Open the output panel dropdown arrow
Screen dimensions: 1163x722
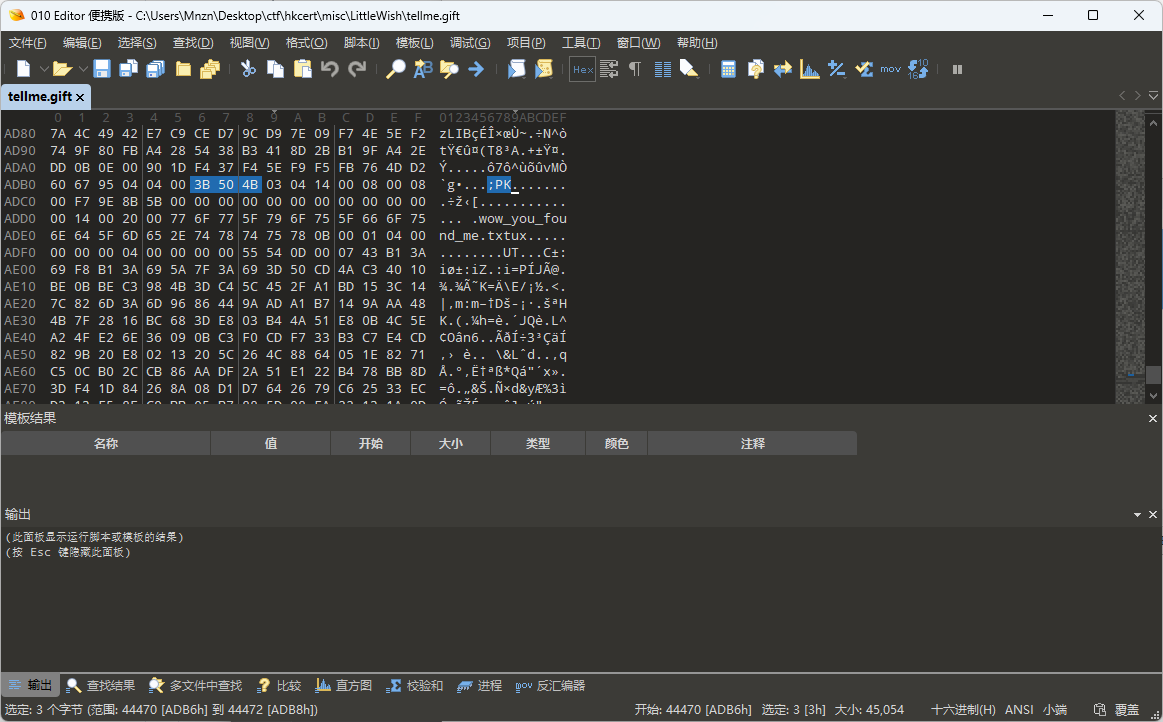[x=1138, y=514]
